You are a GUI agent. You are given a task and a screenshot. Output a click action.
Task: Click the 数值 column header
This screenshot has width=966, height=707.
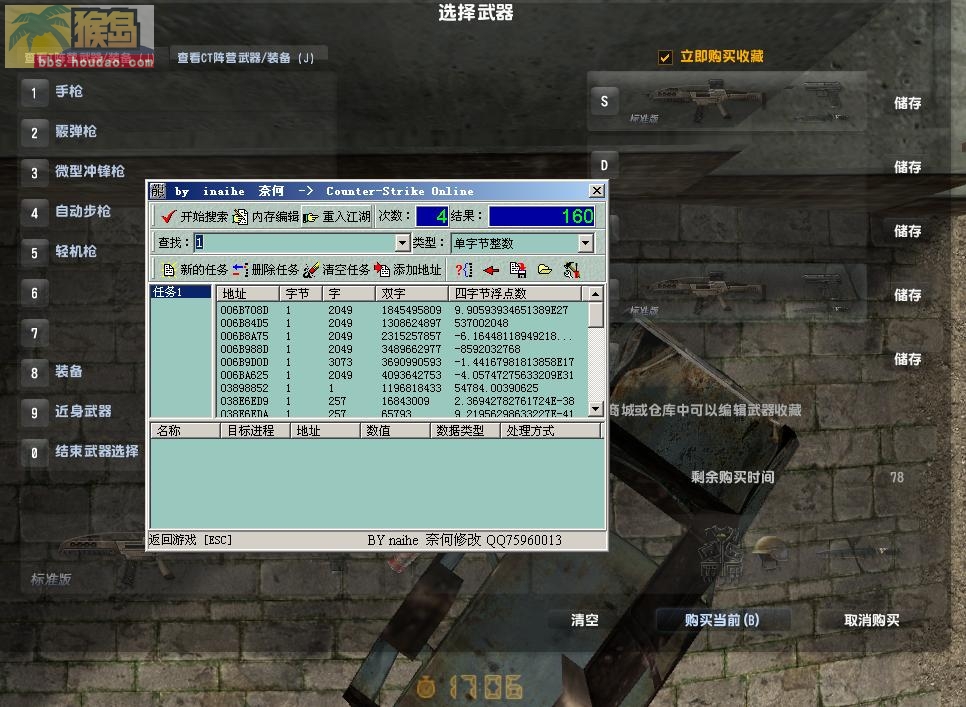click(x=395, y=430)
